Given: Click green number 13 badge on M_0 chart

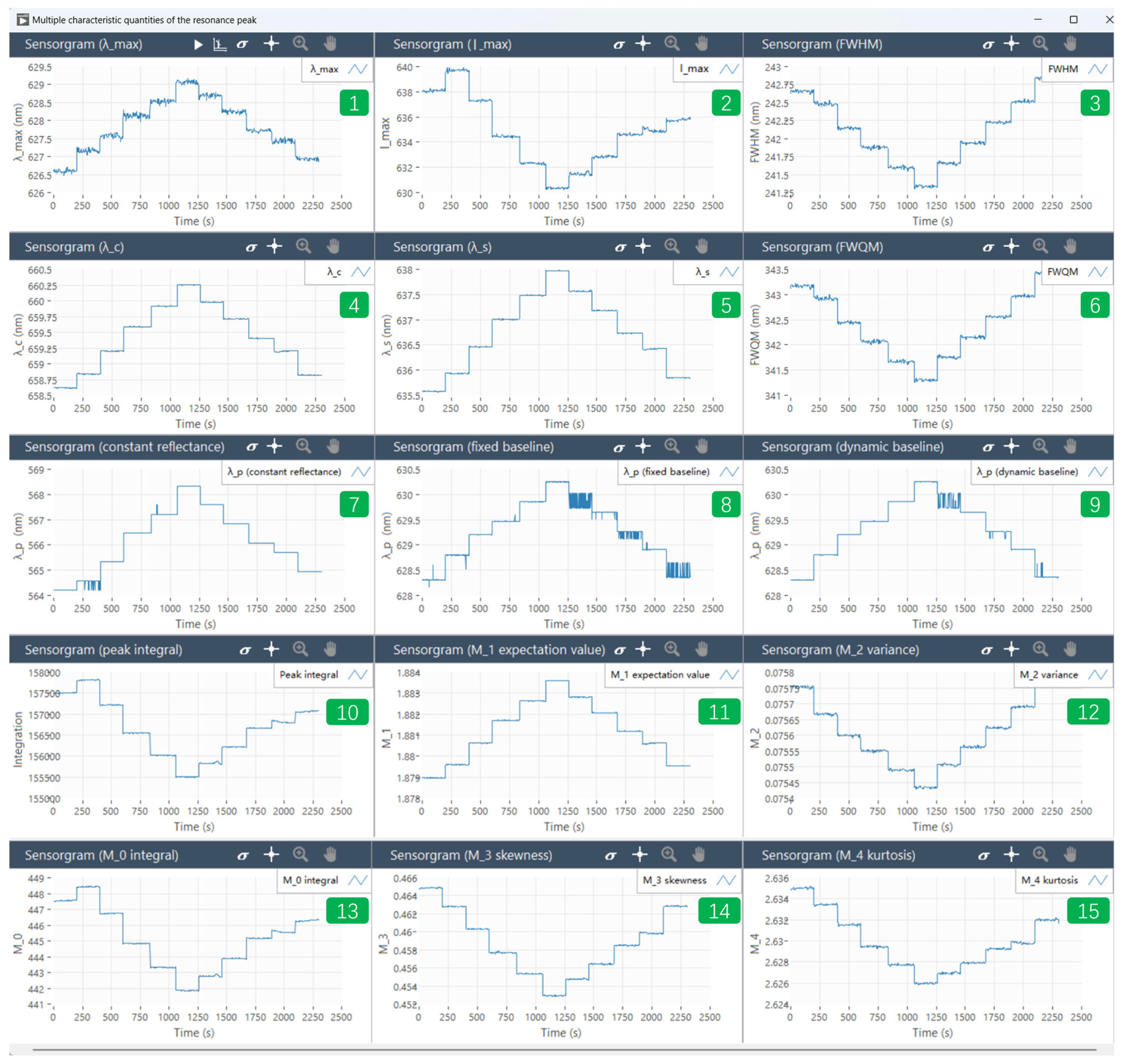Looking at the screenshot, I should click(347, 911).
